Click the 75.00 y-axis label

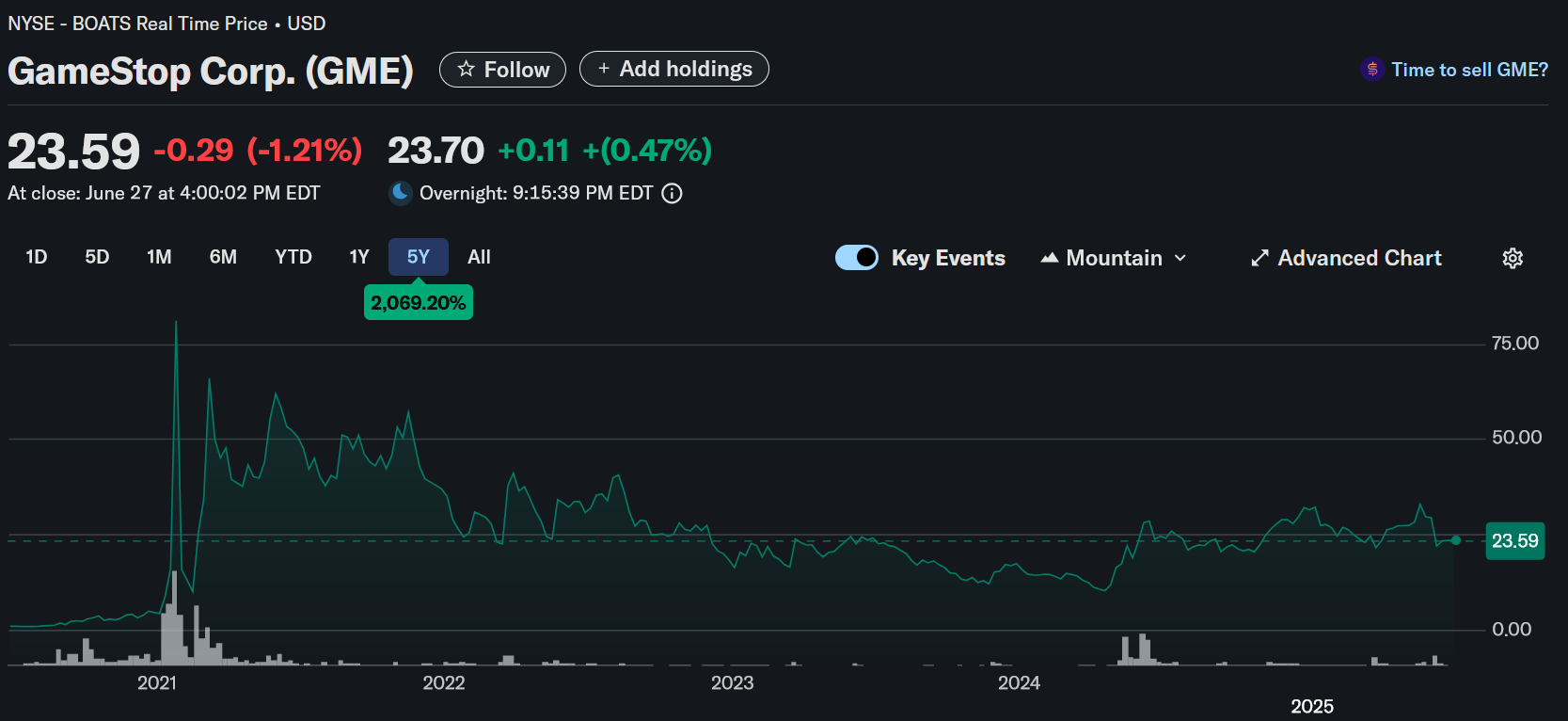point(1515,344)
